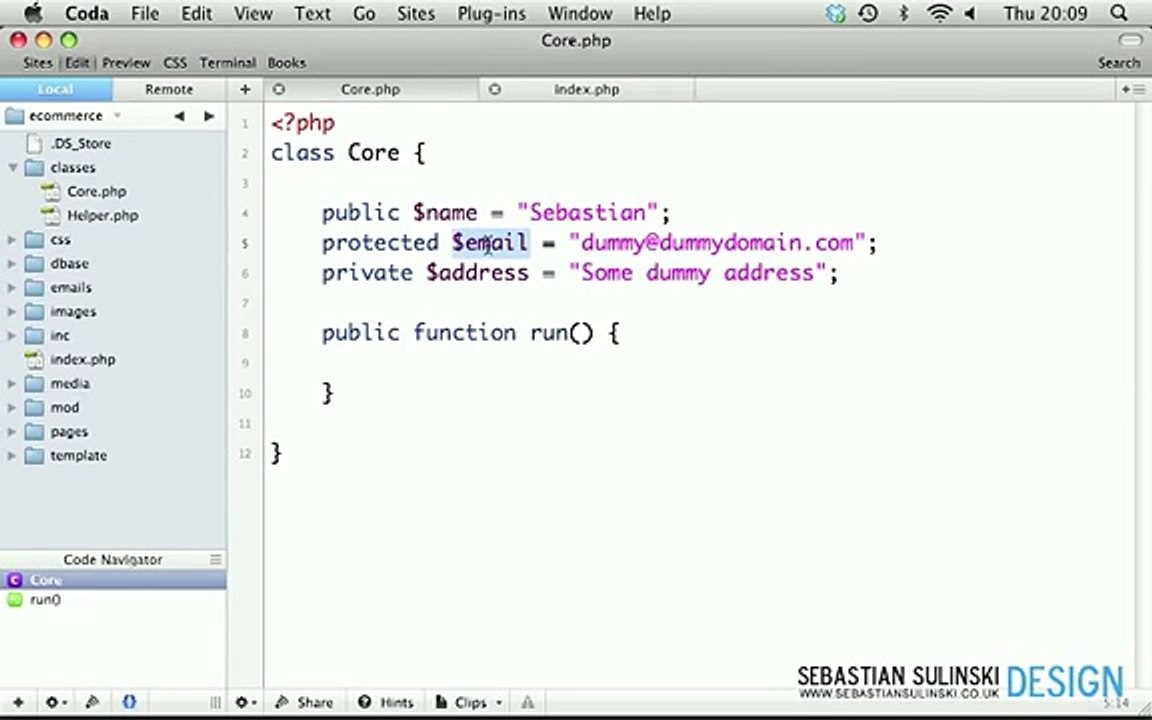Expand the css folder
Screen dimensions: 1152x720
point(12,240)
